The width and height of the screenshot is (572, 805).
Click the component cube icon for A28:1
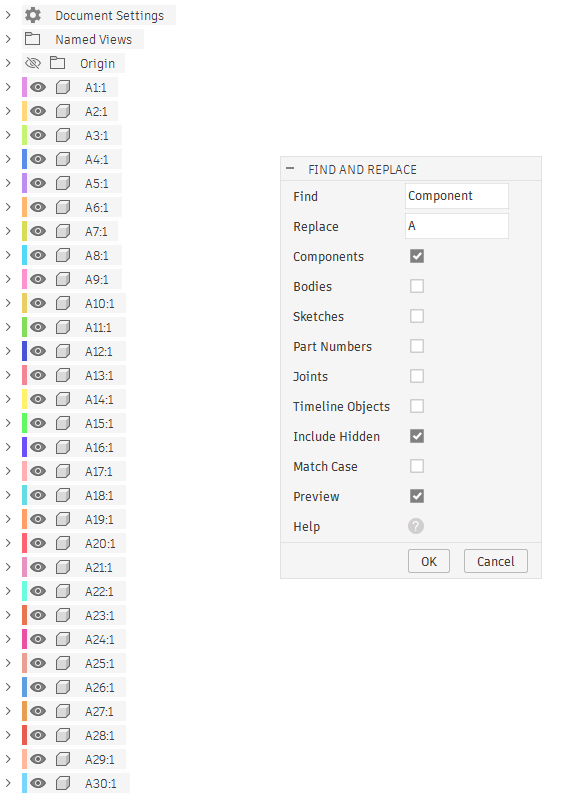pyautogui.click(x=63, y=735)
